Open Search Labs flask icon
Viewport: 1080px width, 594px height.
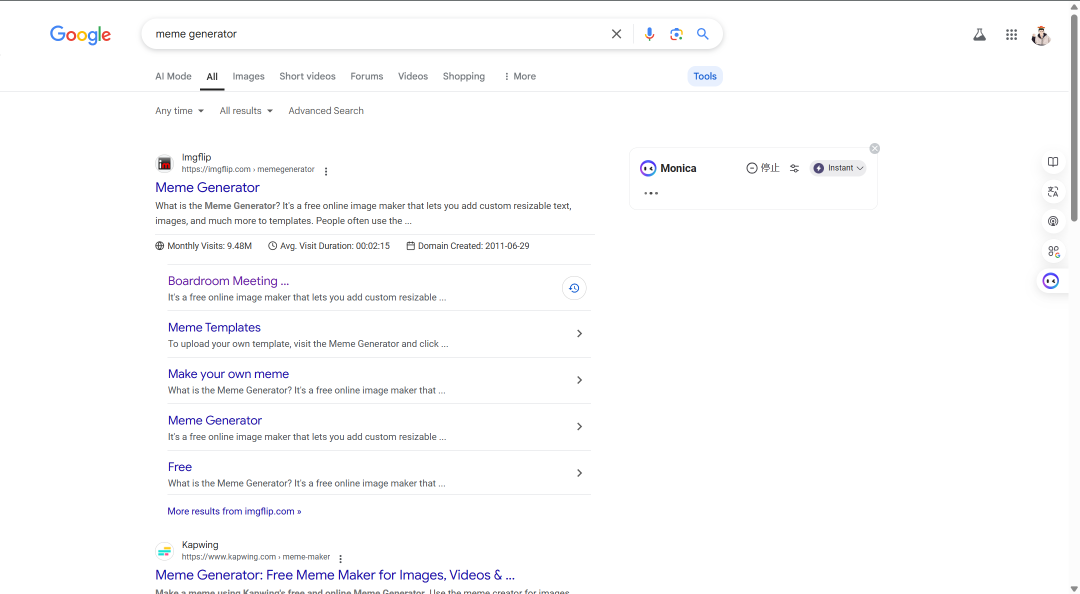[979, 34]
